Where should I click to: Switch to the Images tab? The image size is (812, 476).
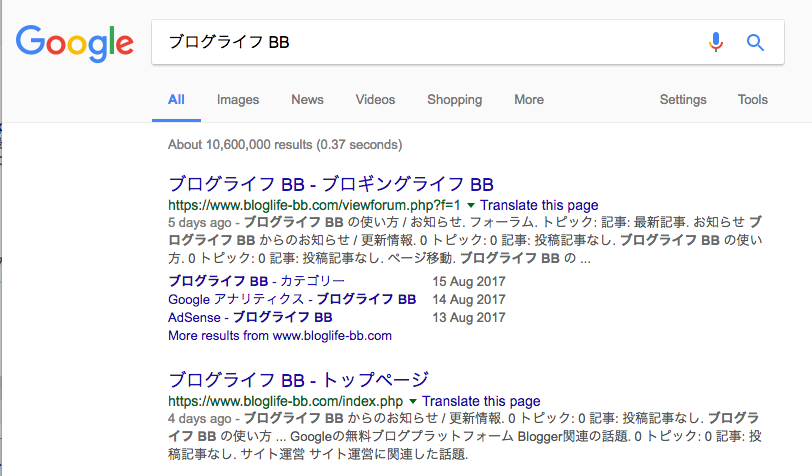coord(238,100)
